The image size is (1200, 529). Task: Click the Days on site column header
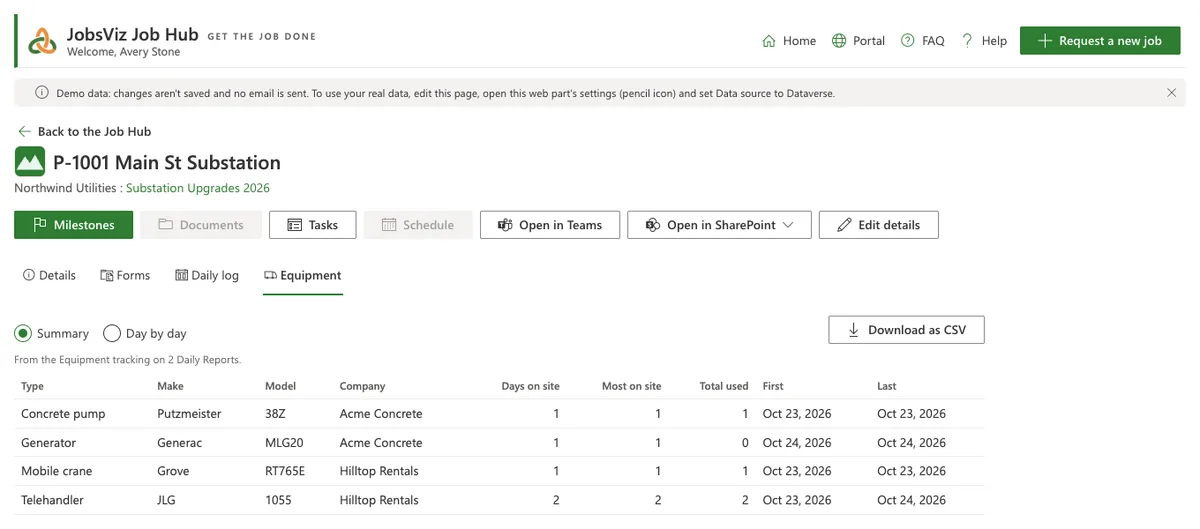pos(530,386)
